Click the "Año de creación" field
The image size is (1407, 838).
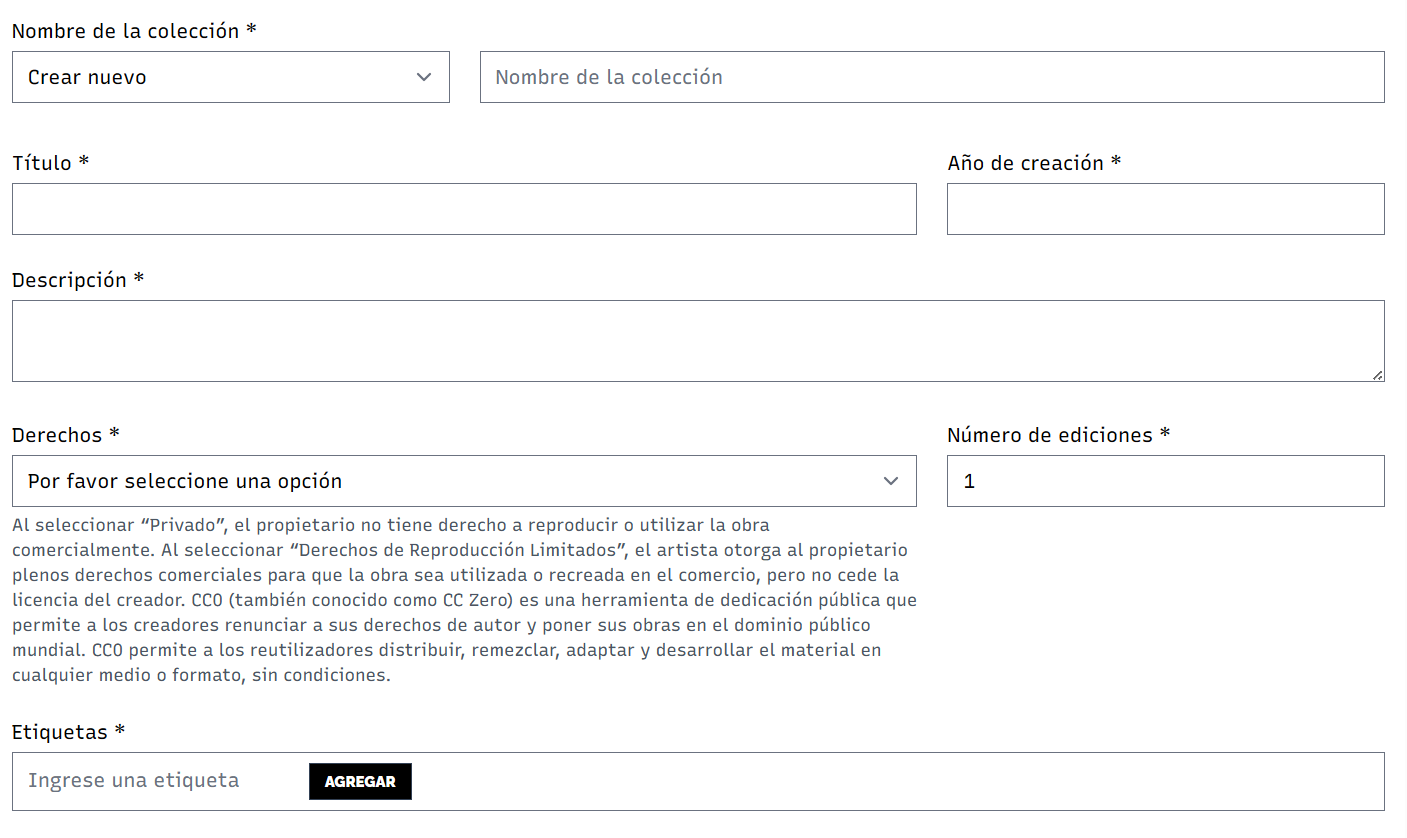point(1165,209)
